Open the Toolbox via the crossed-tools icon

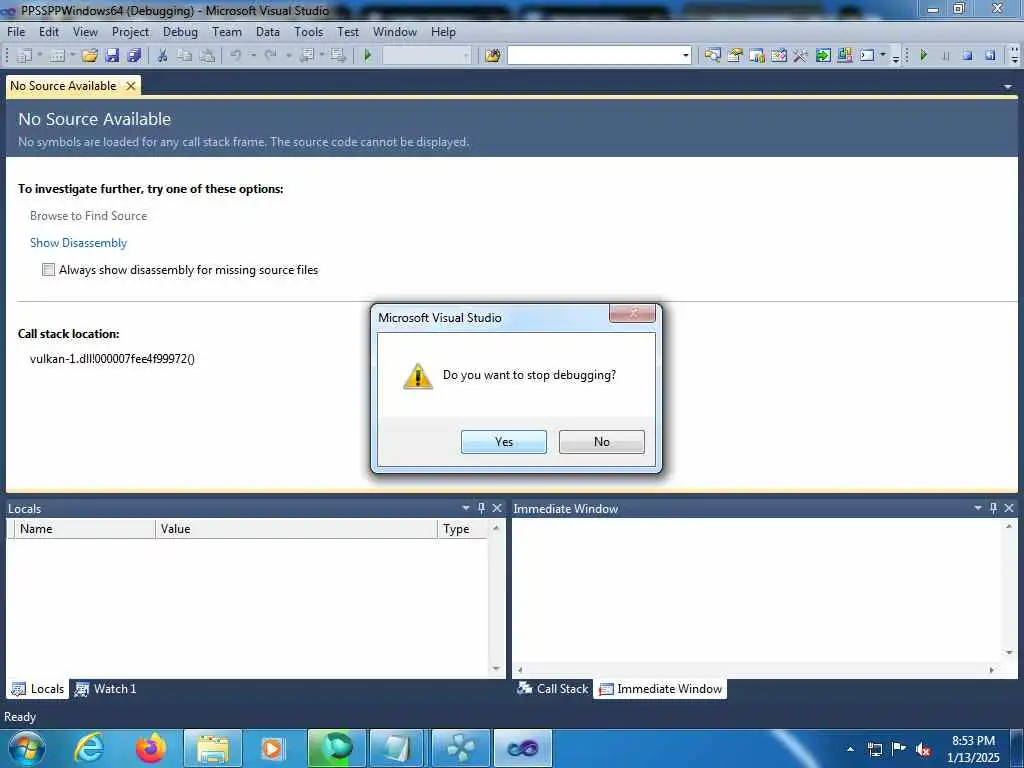pos(801,56)
